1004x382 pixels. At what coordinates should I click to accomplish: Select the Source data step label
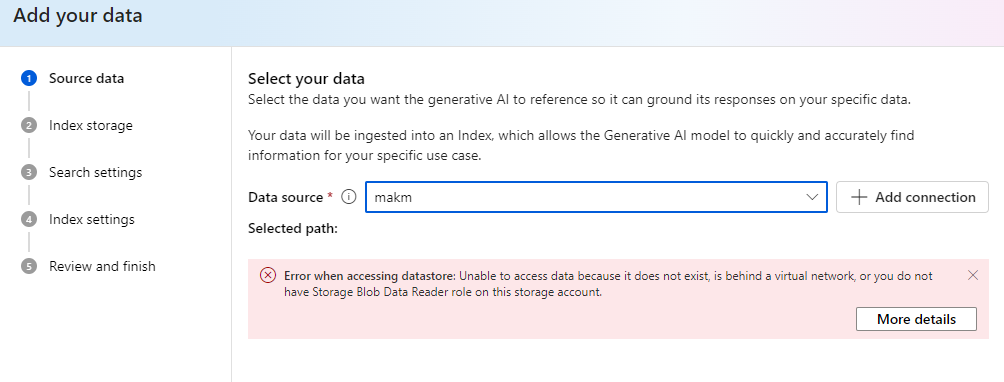tap(86, 79)
